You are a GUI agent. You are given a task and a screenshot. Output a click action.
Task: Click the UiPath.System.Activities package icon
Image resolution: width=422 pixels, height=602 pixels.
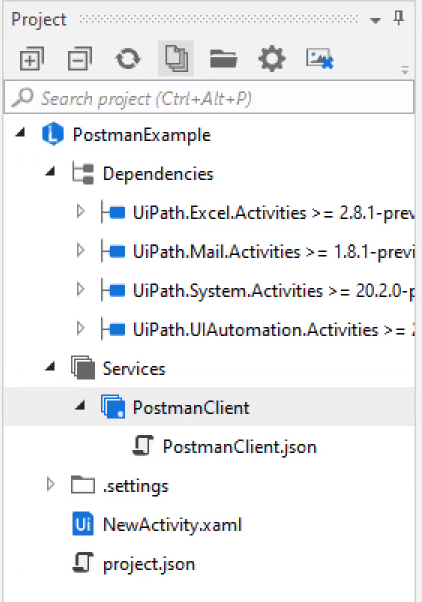(113, 290)
